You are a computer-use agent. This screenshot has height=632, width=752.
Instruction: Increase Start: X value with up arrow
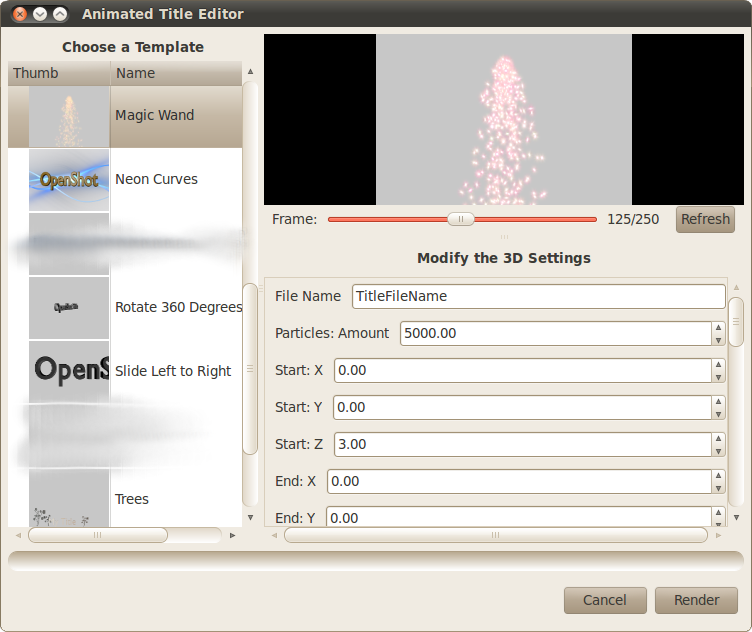click(x=718, y=364)
